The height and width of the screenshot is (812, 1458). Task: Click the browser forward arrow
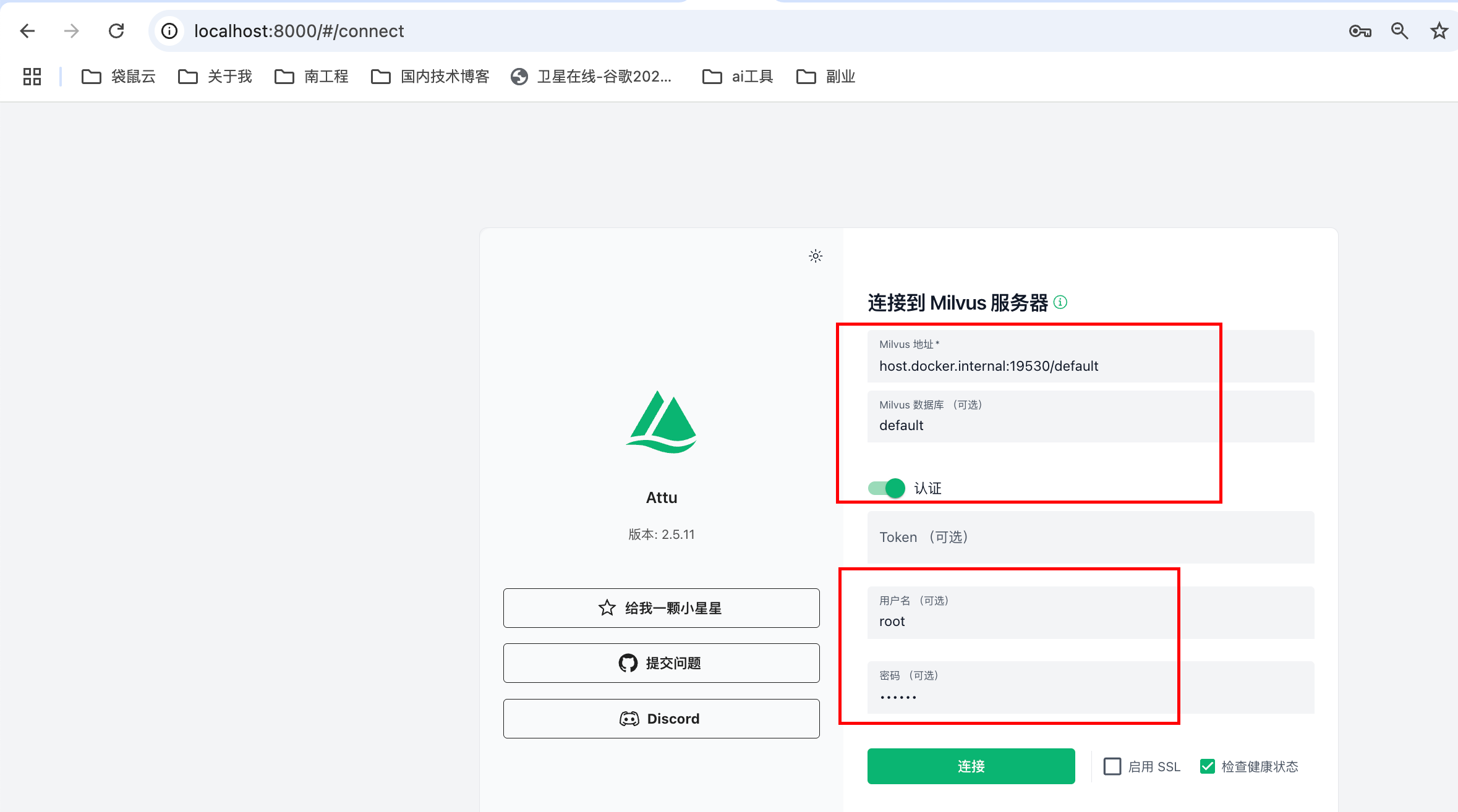click(x=72, y=31)
